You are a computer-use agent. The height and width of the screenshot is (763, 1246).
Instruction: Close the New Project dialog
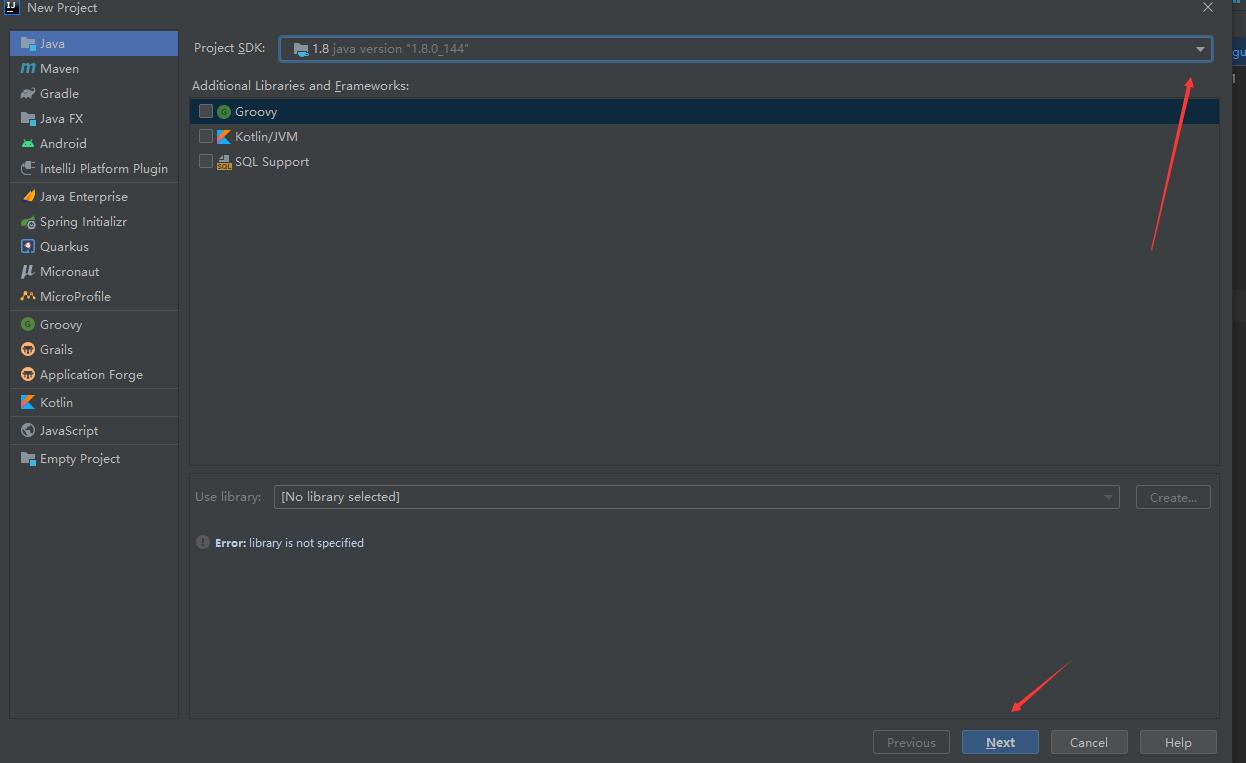click(x=1207, y=8)
